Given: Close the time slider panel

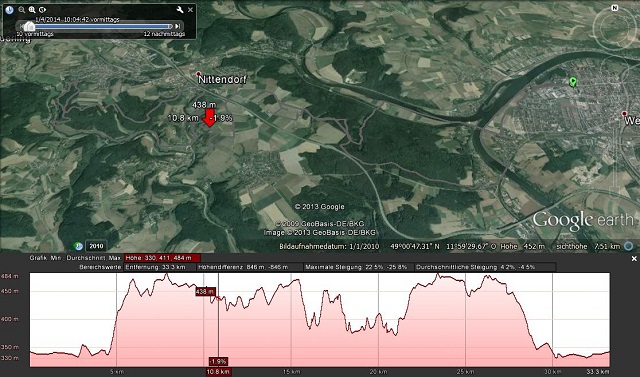Looking at the screenshot, I should 190,10.
